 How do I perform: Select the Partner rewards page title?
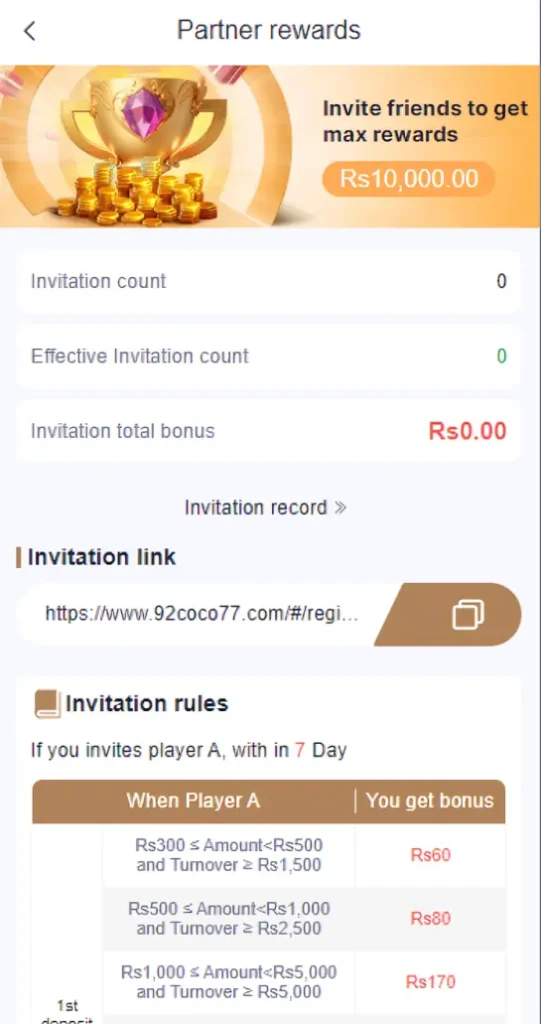click(269, 30)
